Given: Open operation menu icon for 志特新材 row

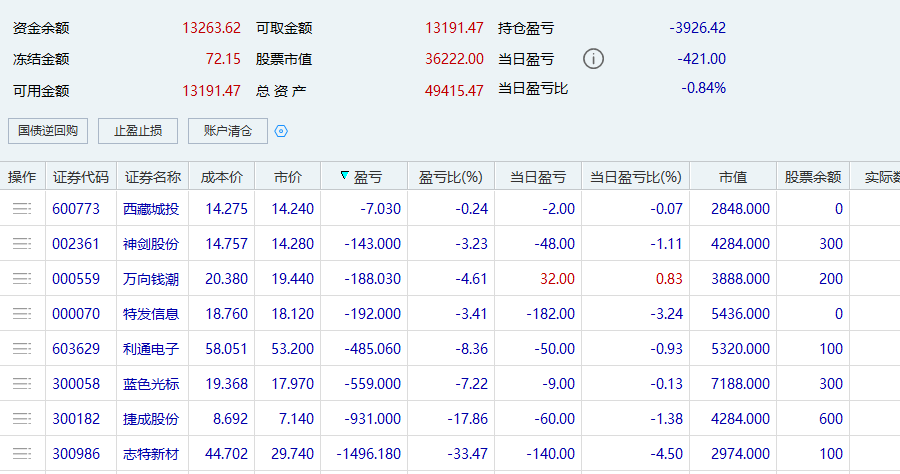Looking at the screenshot, I should (22, 454).
